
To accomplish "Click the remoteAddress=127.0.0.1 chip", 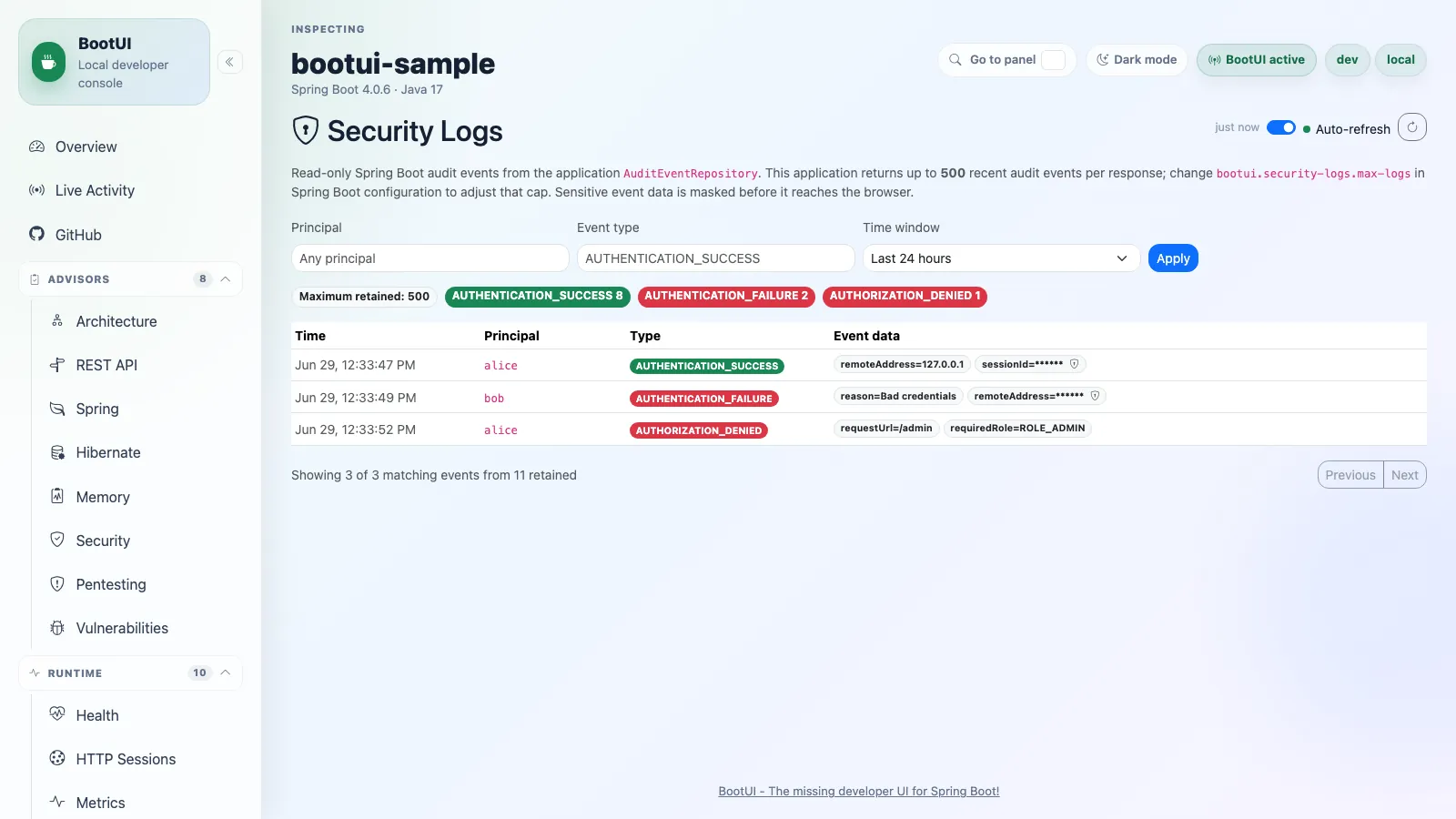I will (902, 365).
